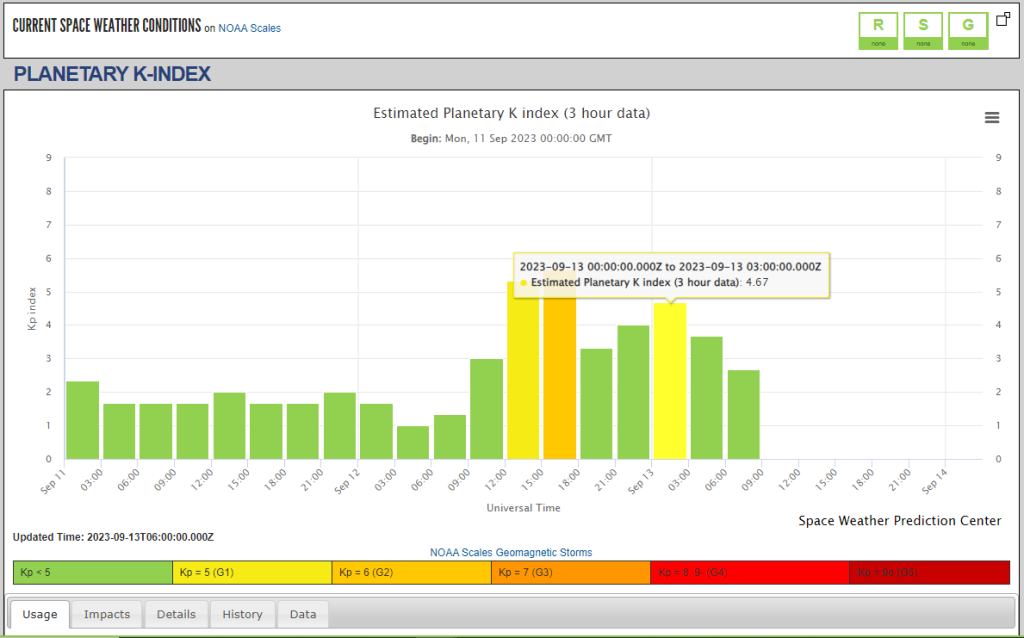
Task: Follow the NOAA Scales link in header
Action: (x=250, y=28)
